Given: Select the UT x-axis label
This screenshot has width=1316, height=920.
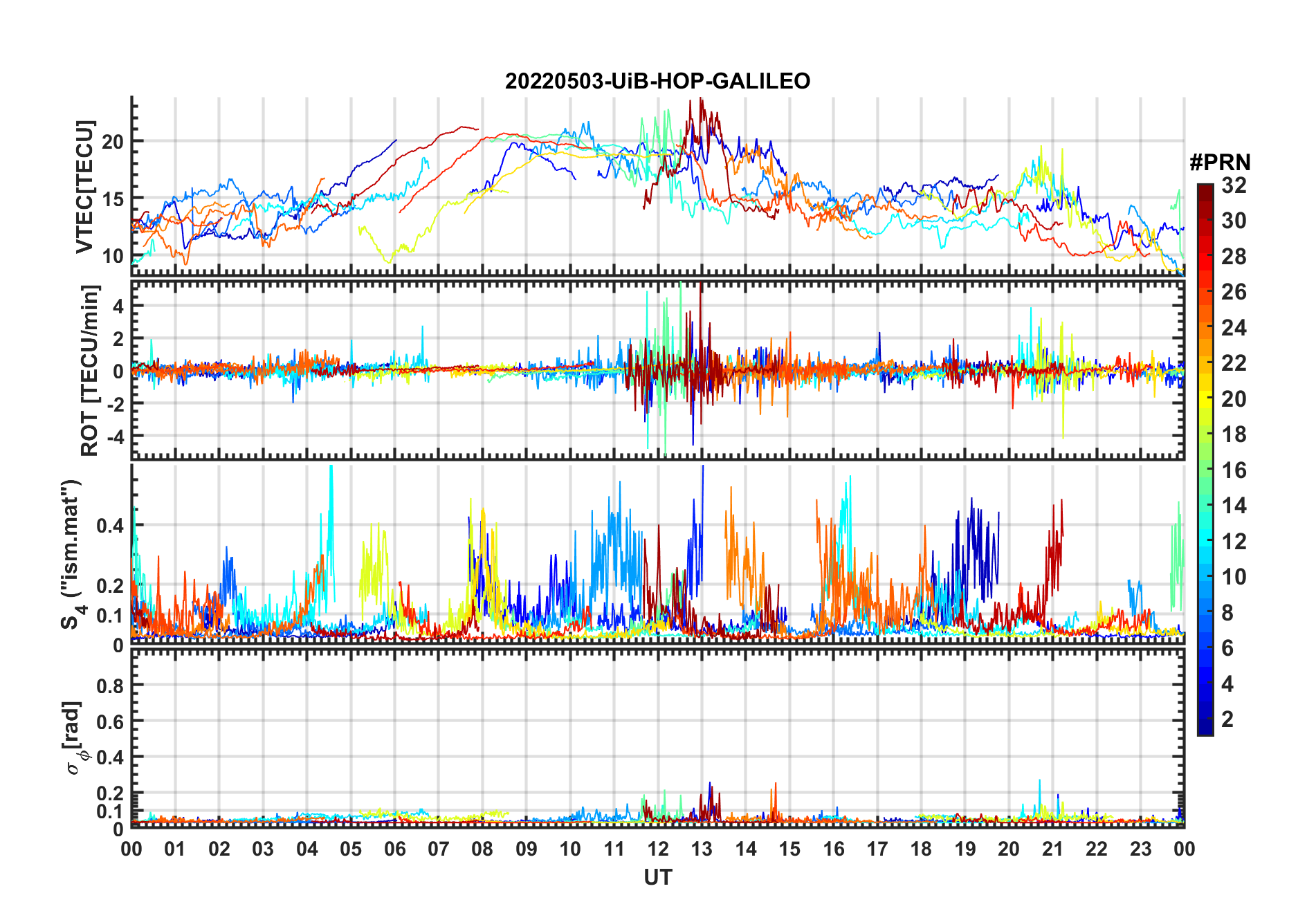Looking at the screenshot, I should (657, 877).
